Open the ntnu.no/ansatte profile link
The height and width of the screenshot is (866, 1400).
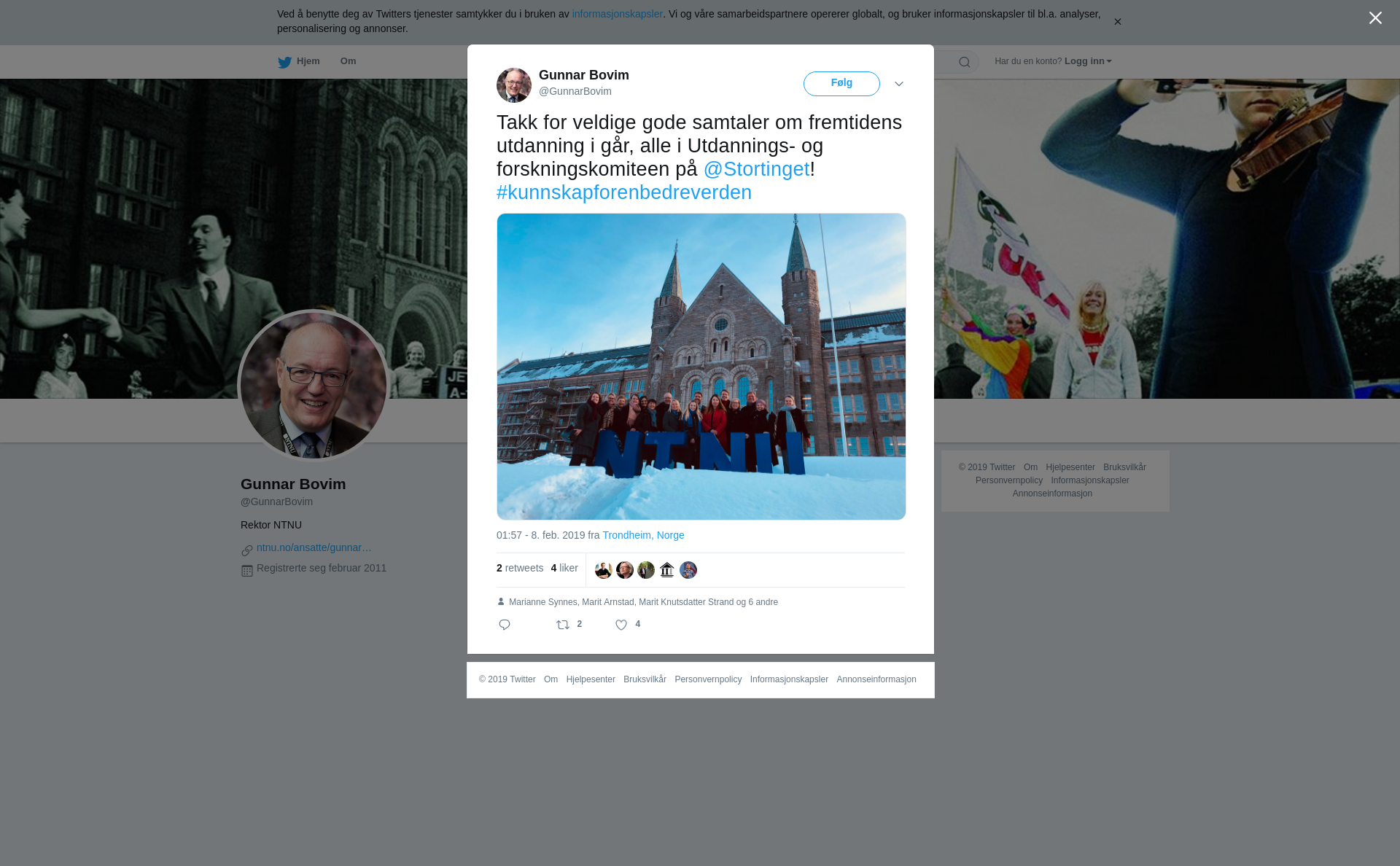tap(314, 547)
